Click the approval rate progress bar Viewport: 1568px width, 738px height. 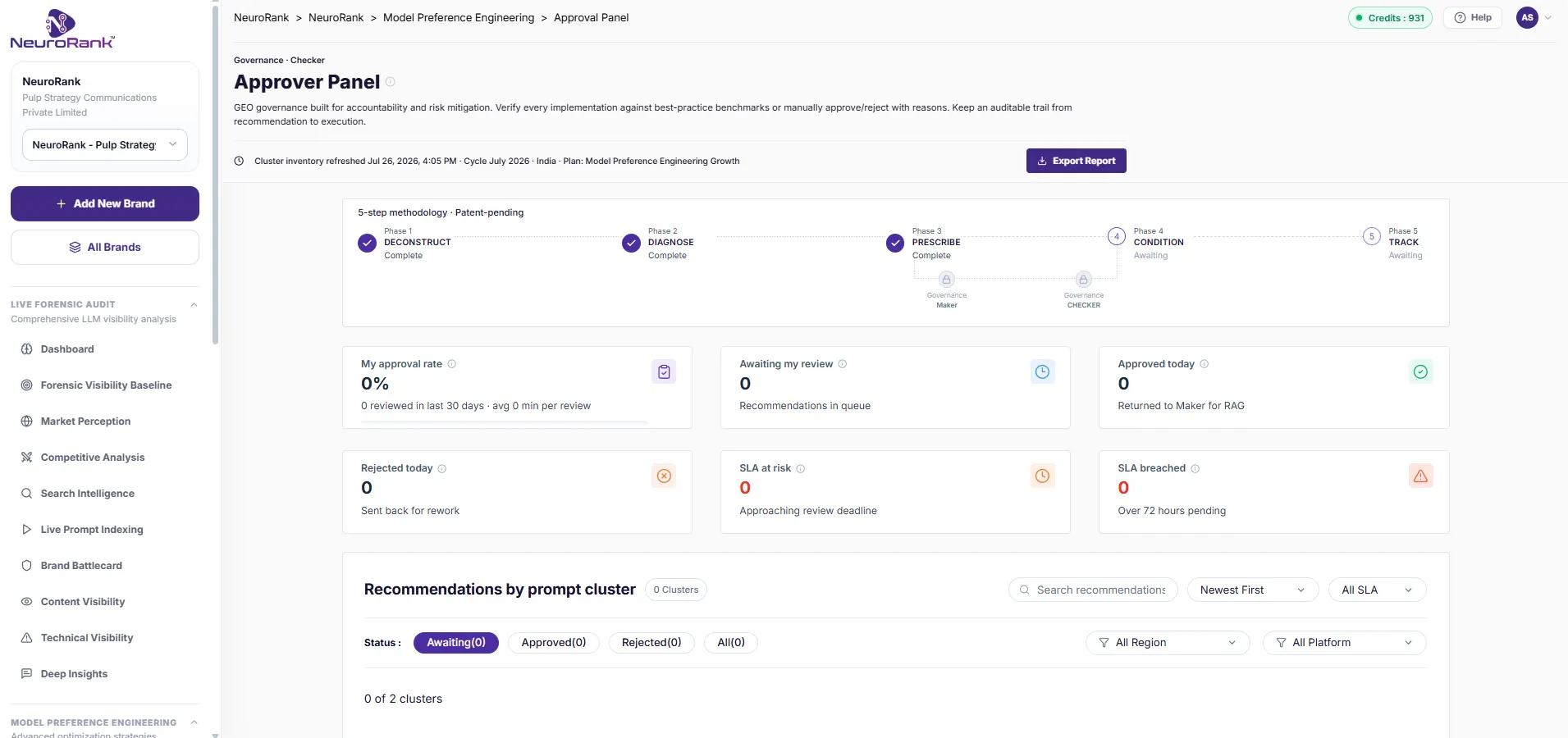[505, 422]
